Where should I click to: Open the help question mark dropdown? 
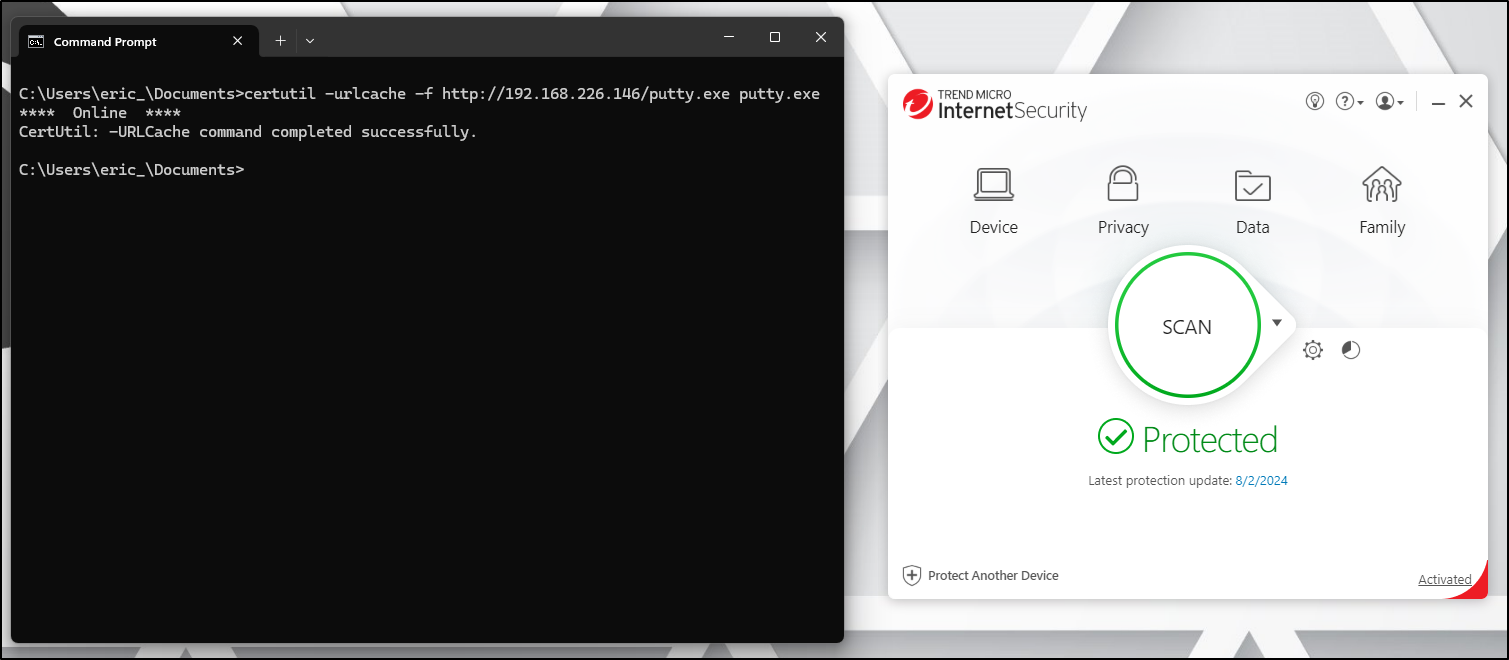(1349, 101)
